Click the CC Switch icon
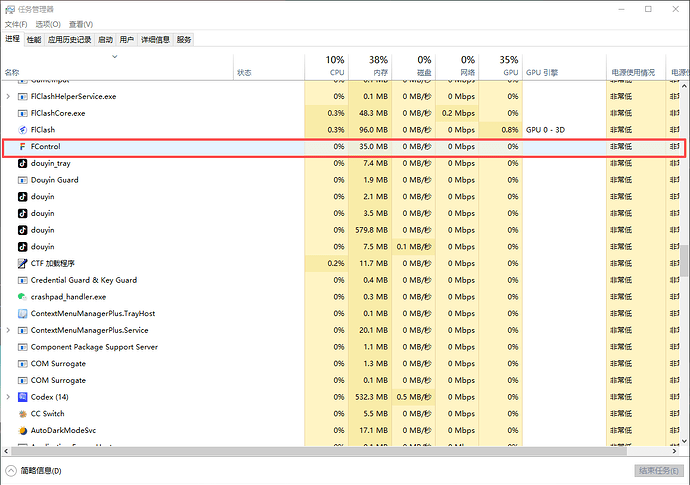Screen dimensions: 690x485 pyautogui.click(x=22, y=414)
